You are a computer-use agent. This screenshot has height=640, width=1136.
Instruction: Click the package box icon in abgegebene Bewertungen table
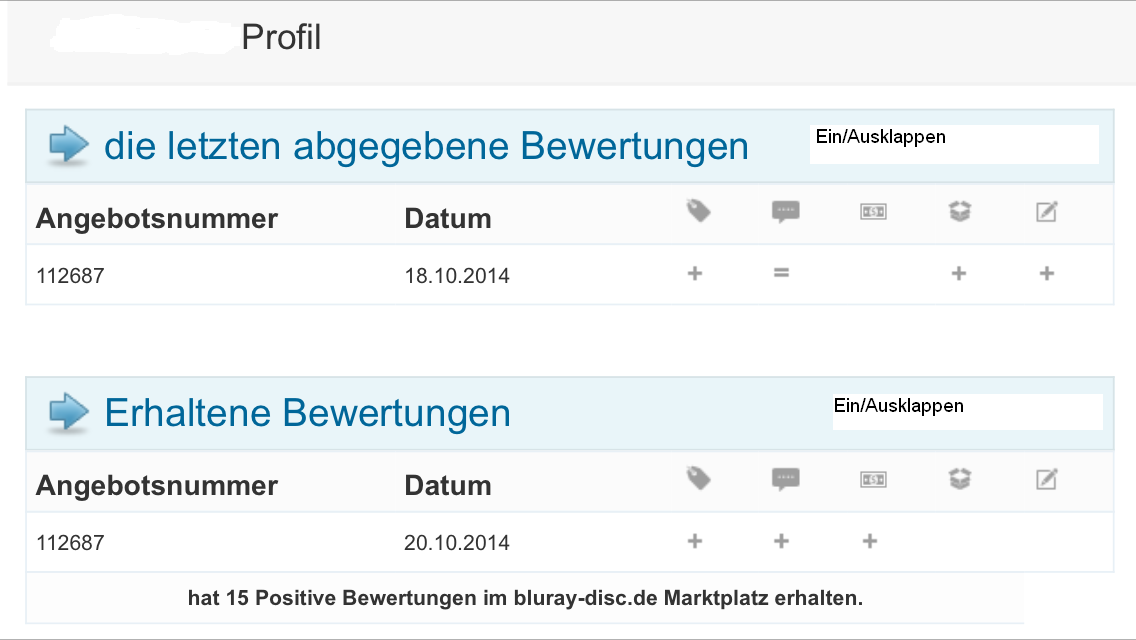point(960,212)
